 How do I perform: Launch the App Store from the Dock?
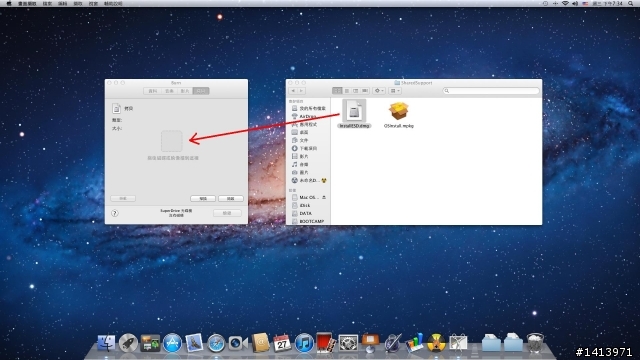coord(172,343)
